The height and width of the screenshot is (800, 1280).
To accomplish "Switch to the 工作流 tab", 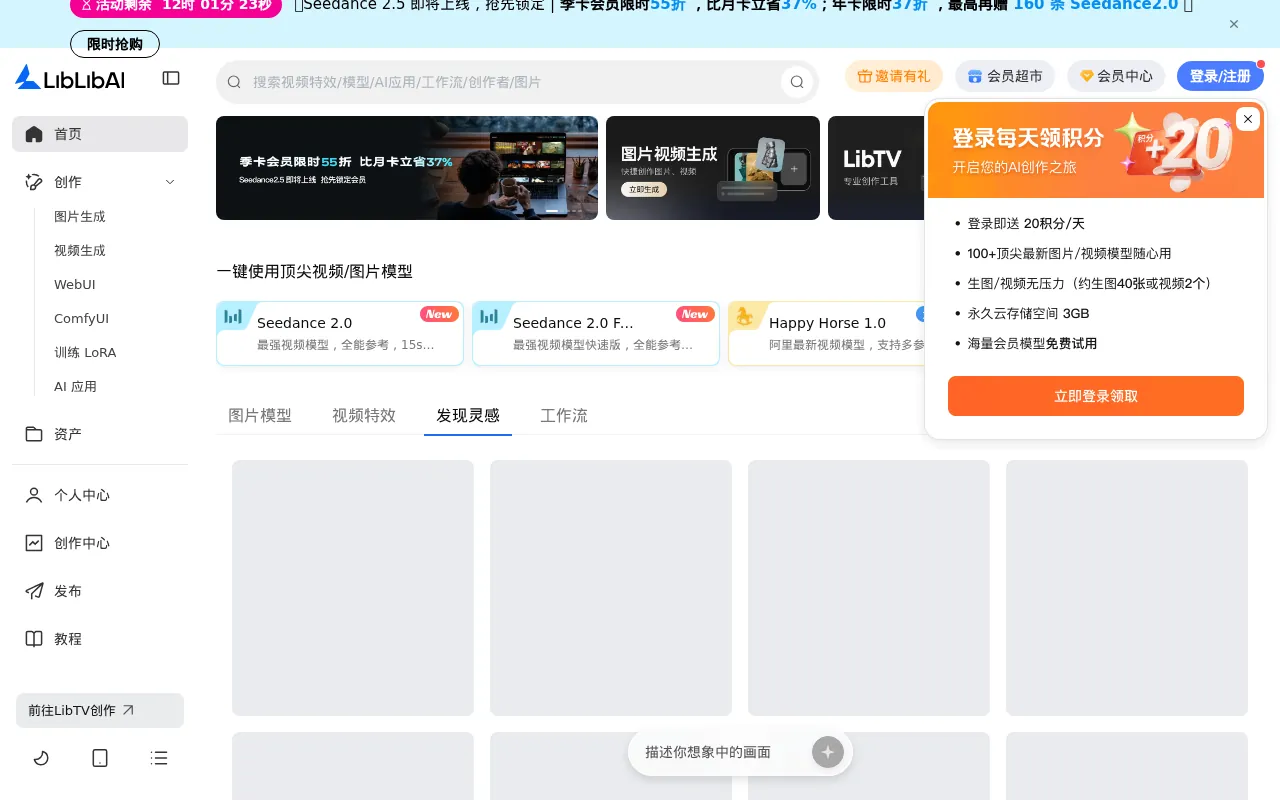I will click(x=564, y=416).
